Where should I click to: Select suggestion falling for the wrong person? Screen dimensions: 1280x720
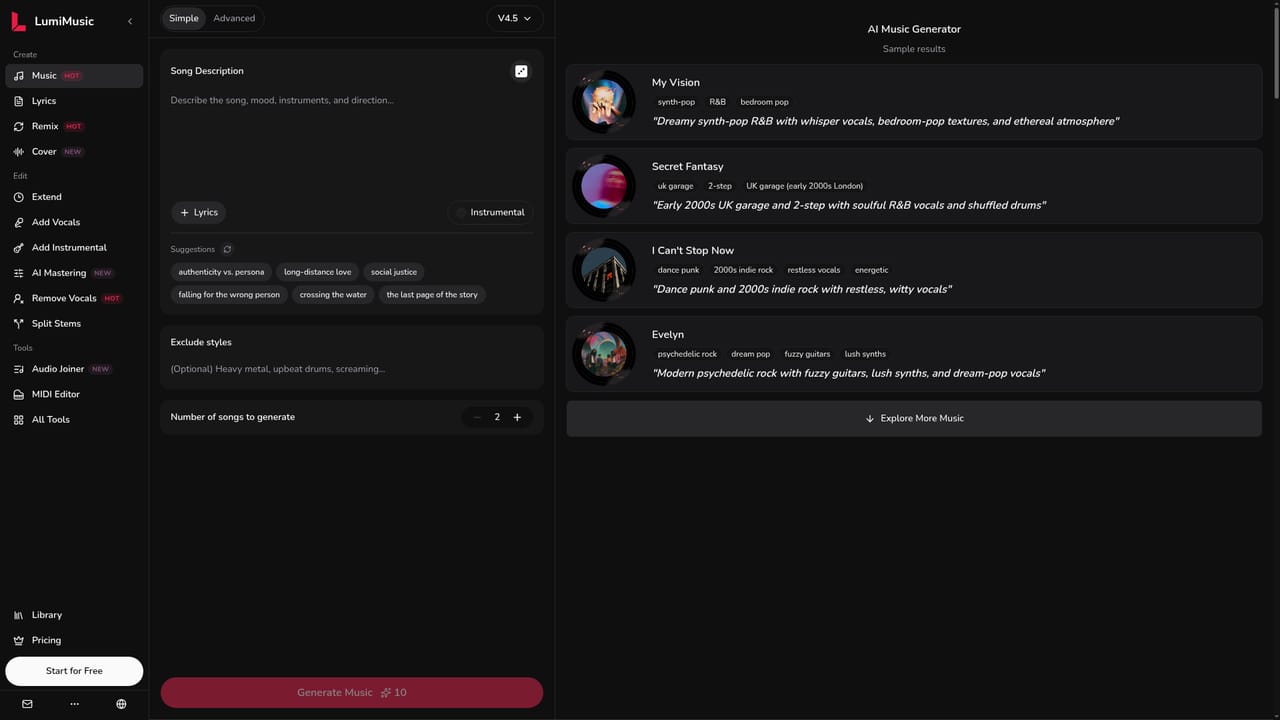pyautogui.click(x=229, y=295)
